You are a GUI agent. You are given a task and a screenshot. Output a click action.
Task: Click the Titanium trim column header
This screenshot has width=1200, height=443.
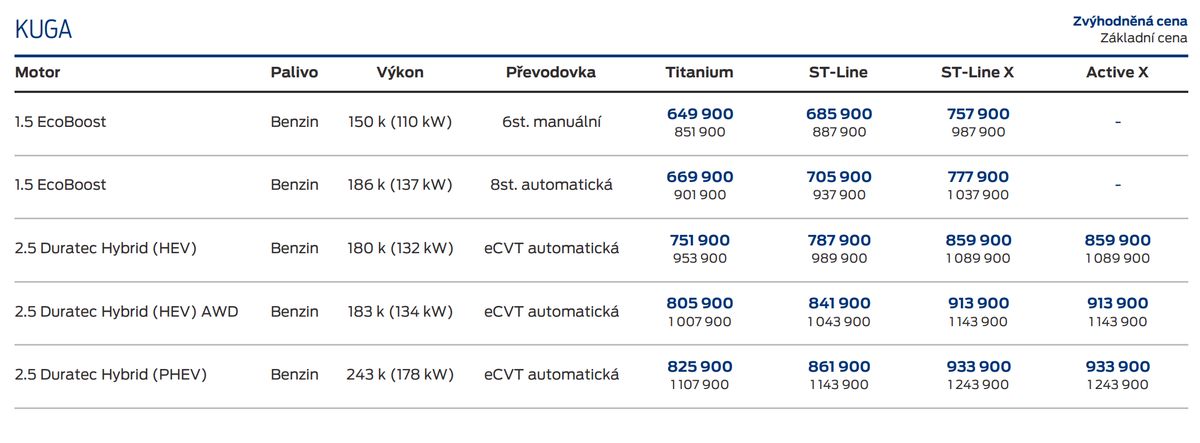[x=699, y=73]
